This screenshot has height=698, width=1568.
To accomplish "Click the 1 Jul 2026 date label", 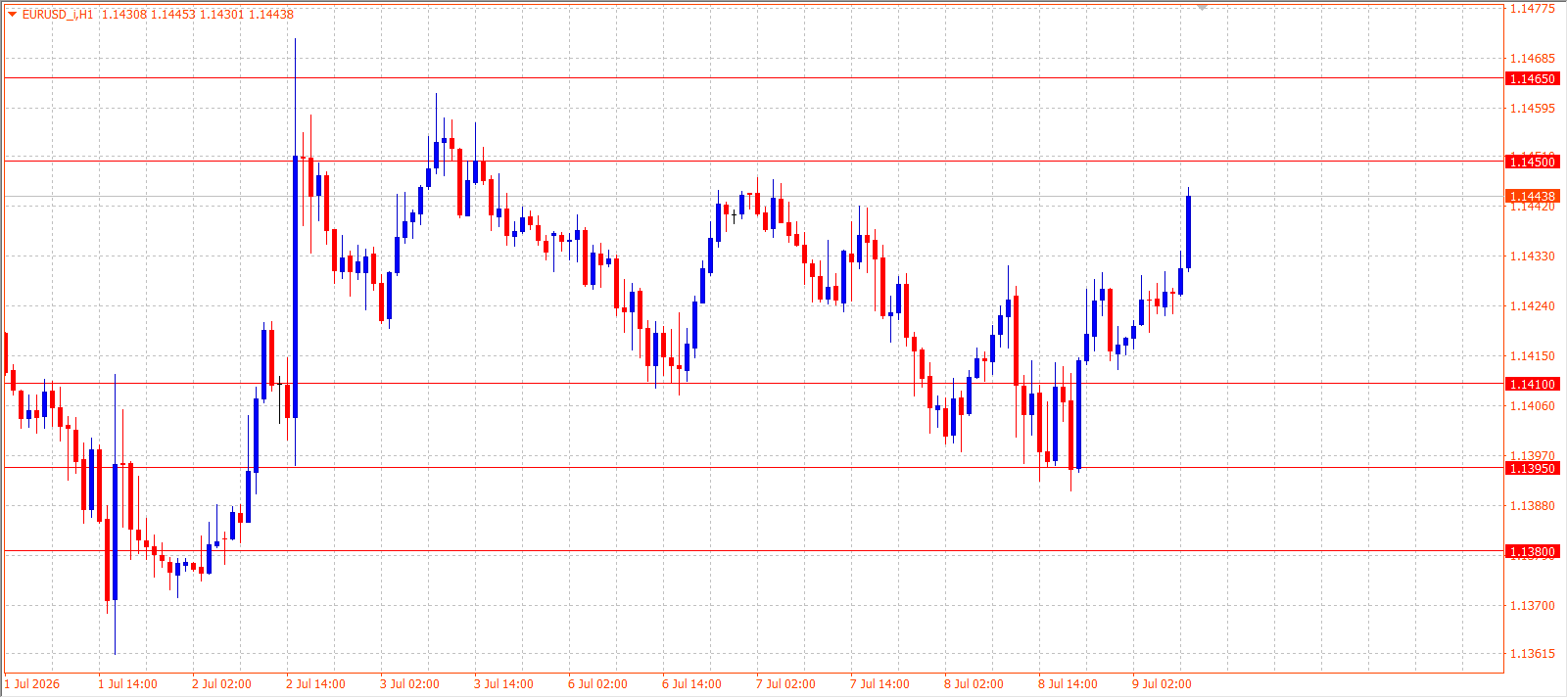I will 32,684.
